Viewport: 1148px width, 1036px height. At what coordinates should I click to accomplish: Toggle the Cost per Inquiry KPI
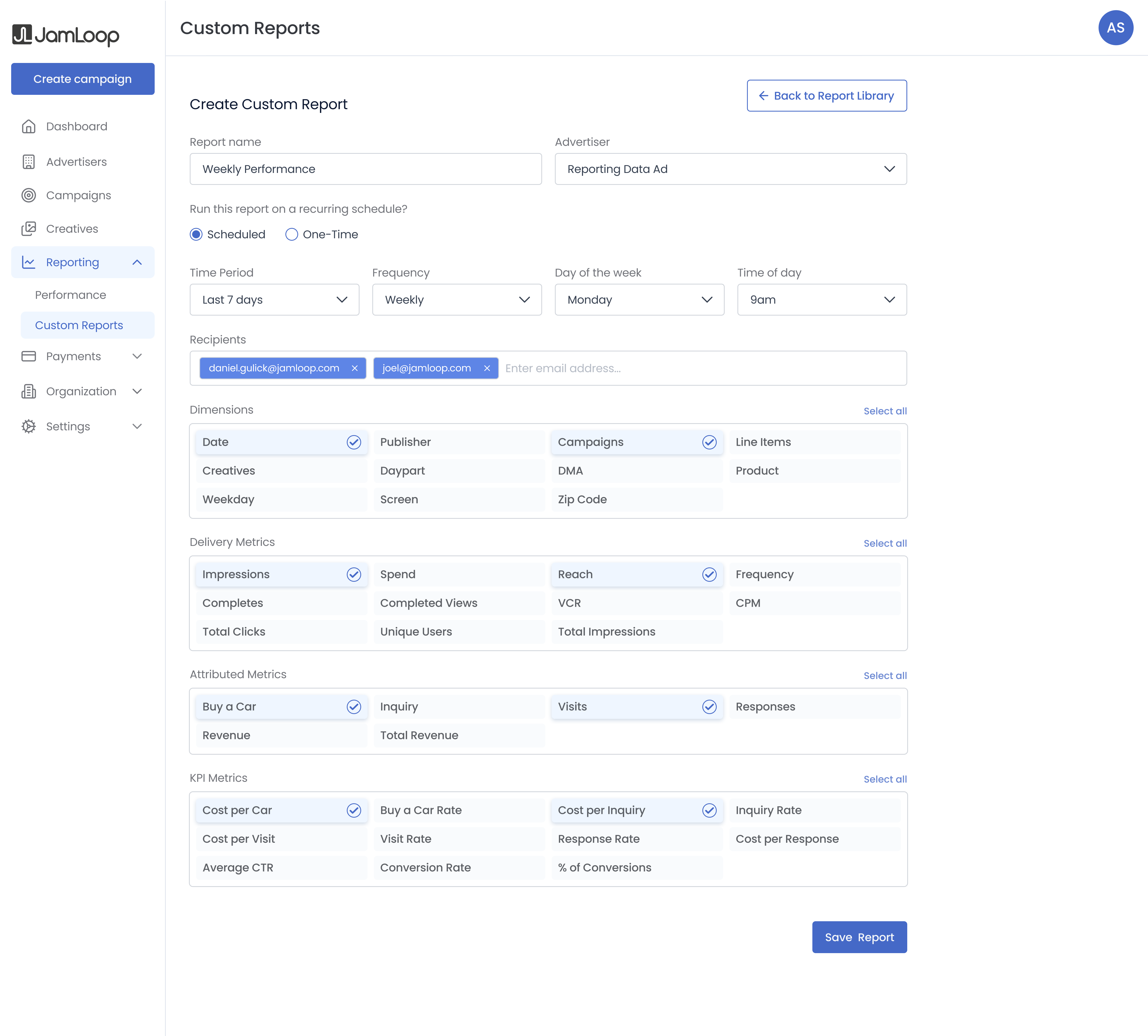637,810
